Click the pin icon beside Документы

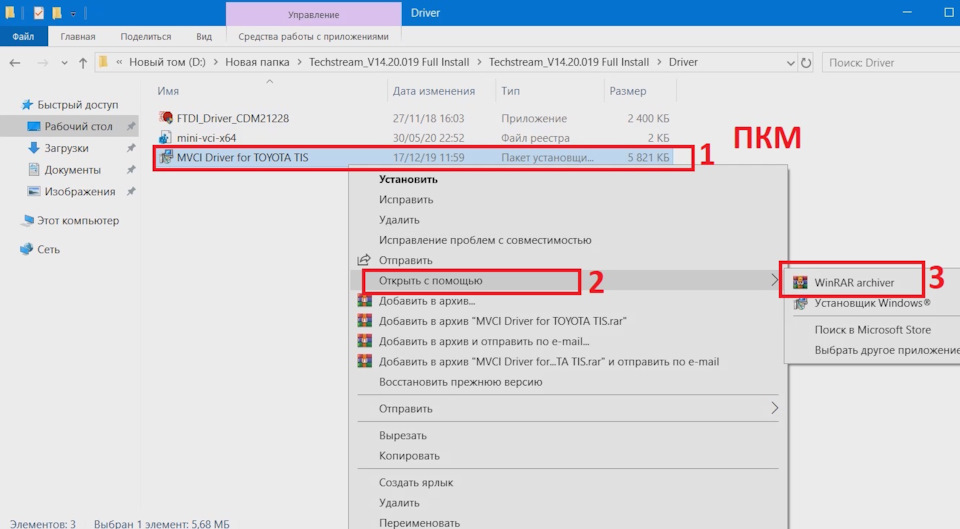click(x=130, y=170)
